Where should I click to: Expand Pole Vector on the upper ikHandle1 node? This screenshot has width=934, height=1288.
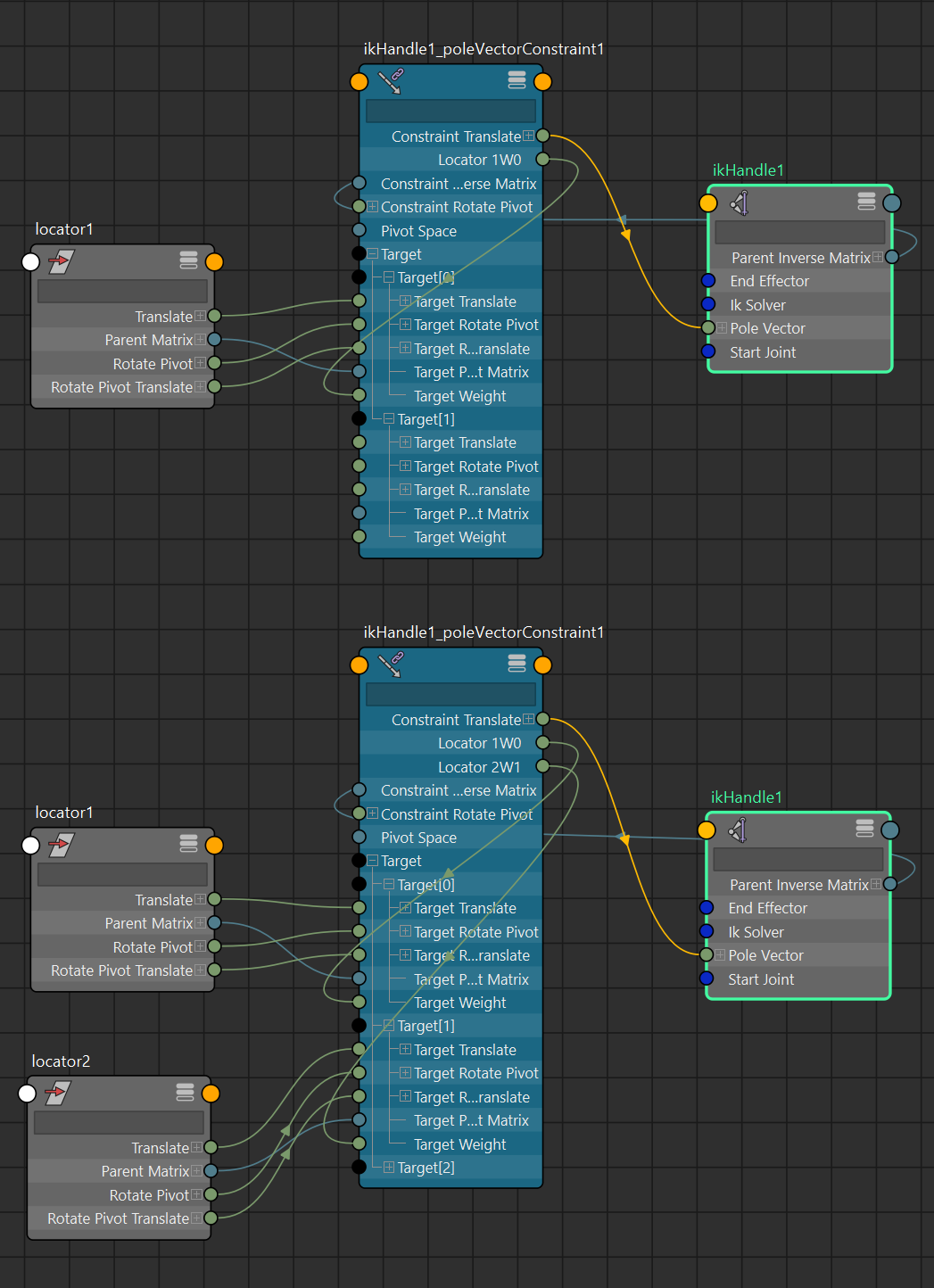coord(721,328)
